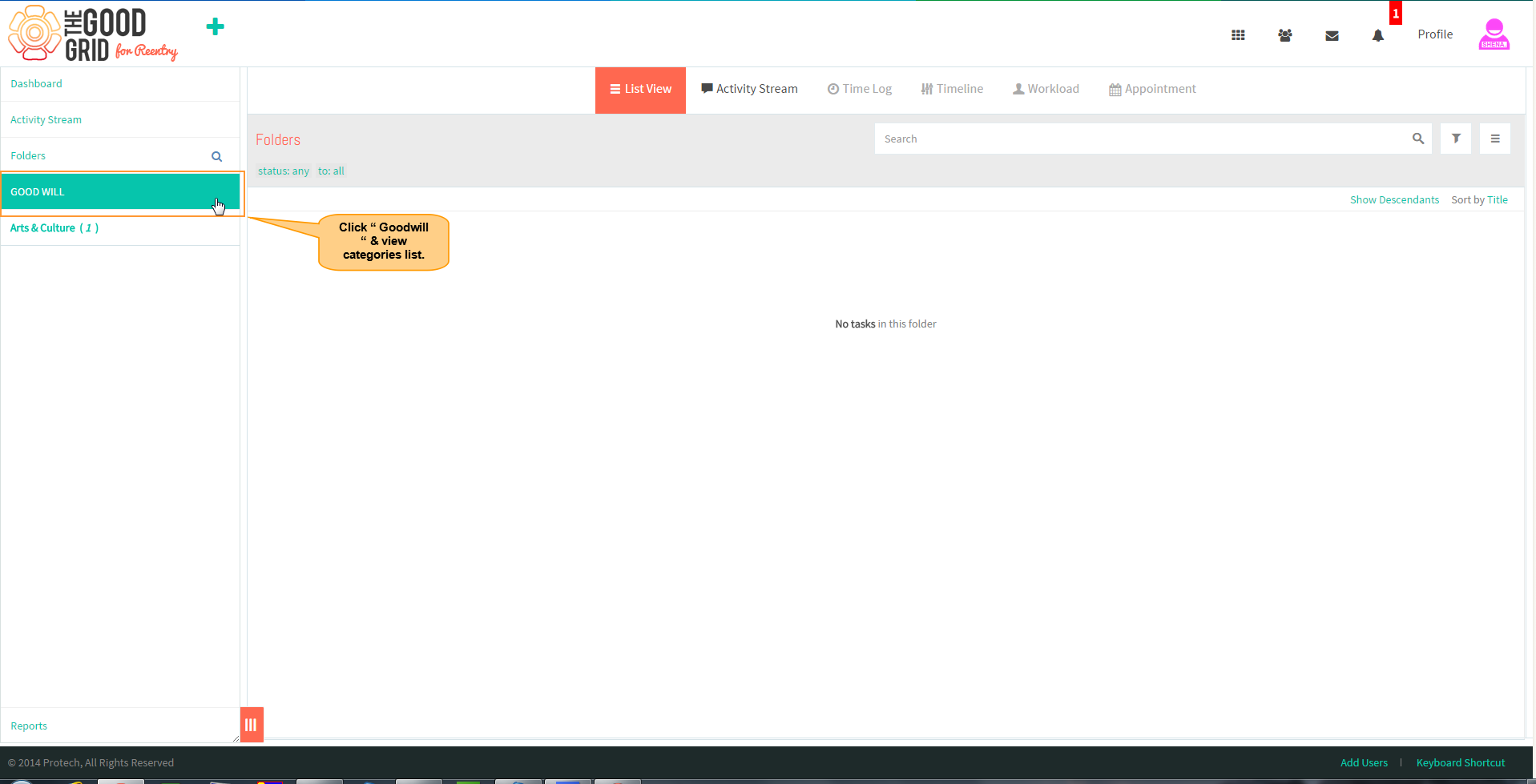1536x784 pixels.
Task: Select the GOOD WILL folder
Action: pyautogui.click(x=120, y=191)
